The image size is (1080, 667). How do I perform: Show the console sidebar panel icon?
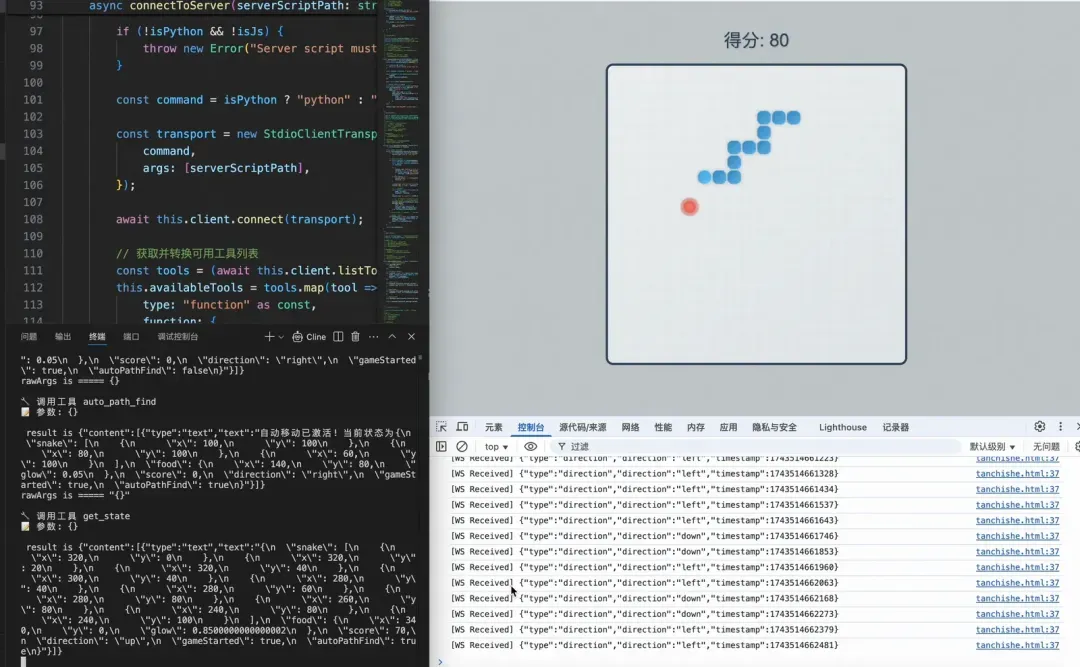tap(442, 447)
